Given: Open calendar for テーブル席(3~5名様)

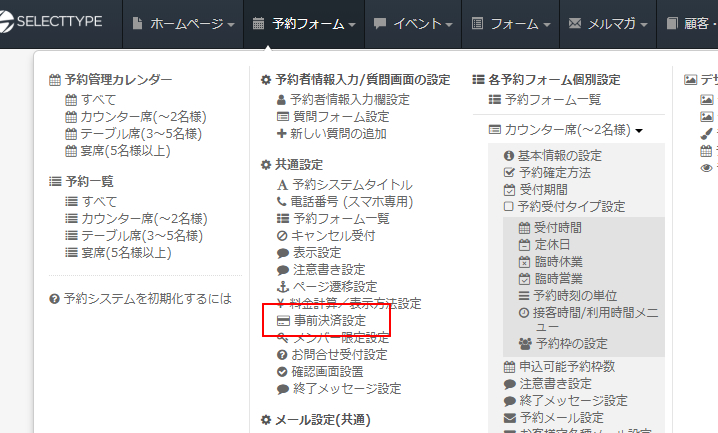Looking at the screenshot, I should [133, 134].
